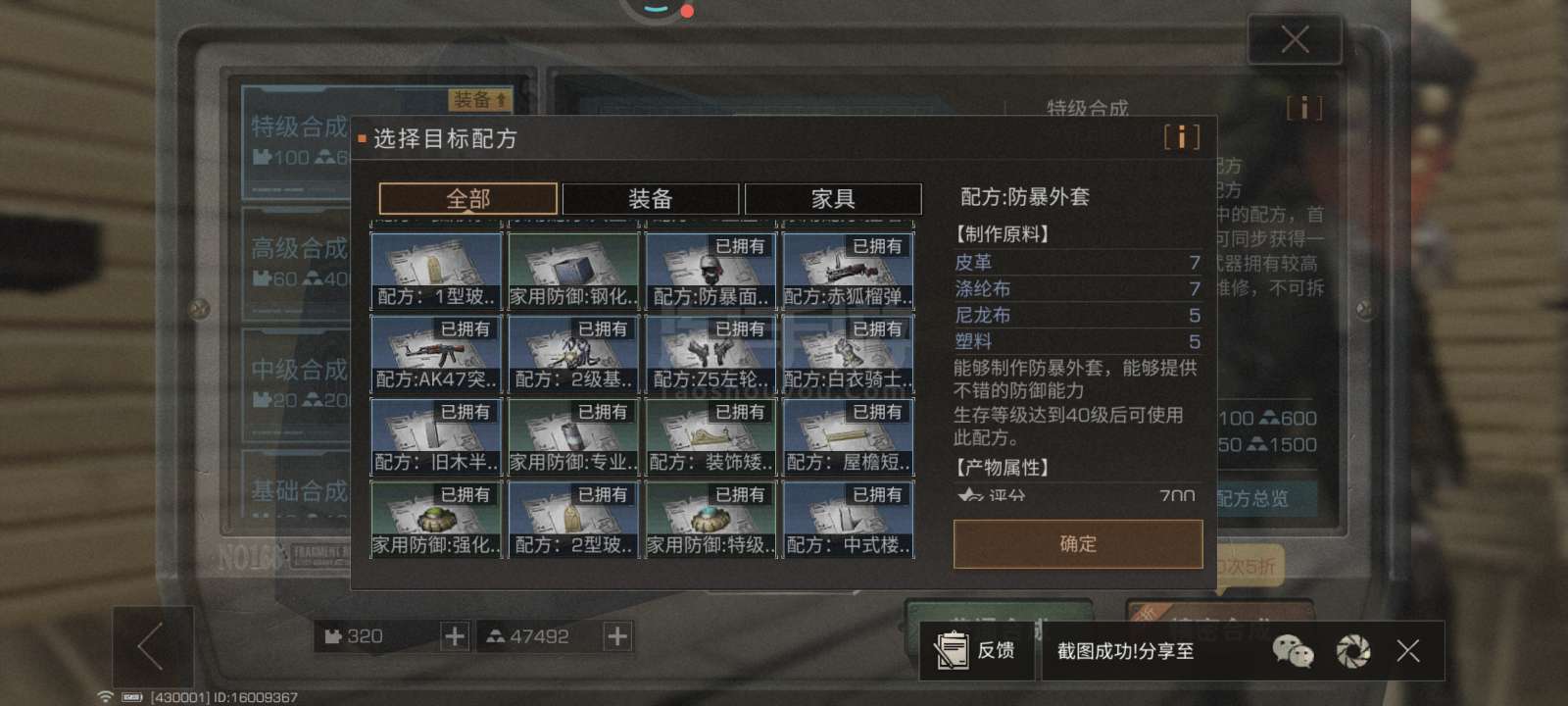Go back with the left arrow

(152, 647)
